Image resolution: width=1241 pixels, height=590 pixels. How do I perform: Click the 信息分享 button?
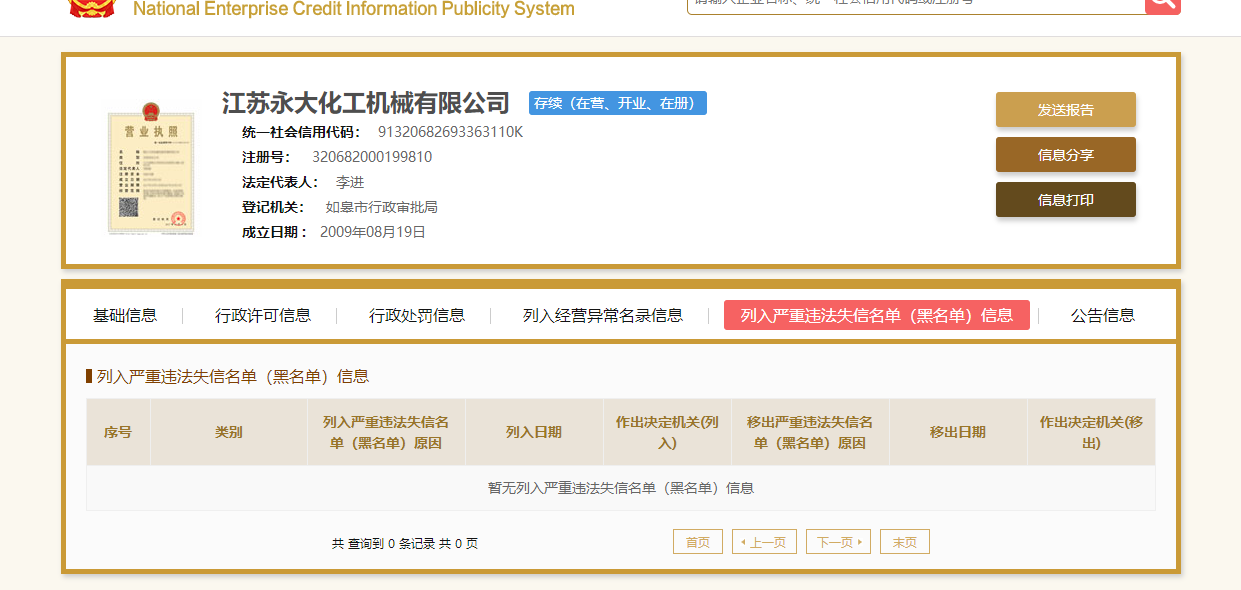1065,155
